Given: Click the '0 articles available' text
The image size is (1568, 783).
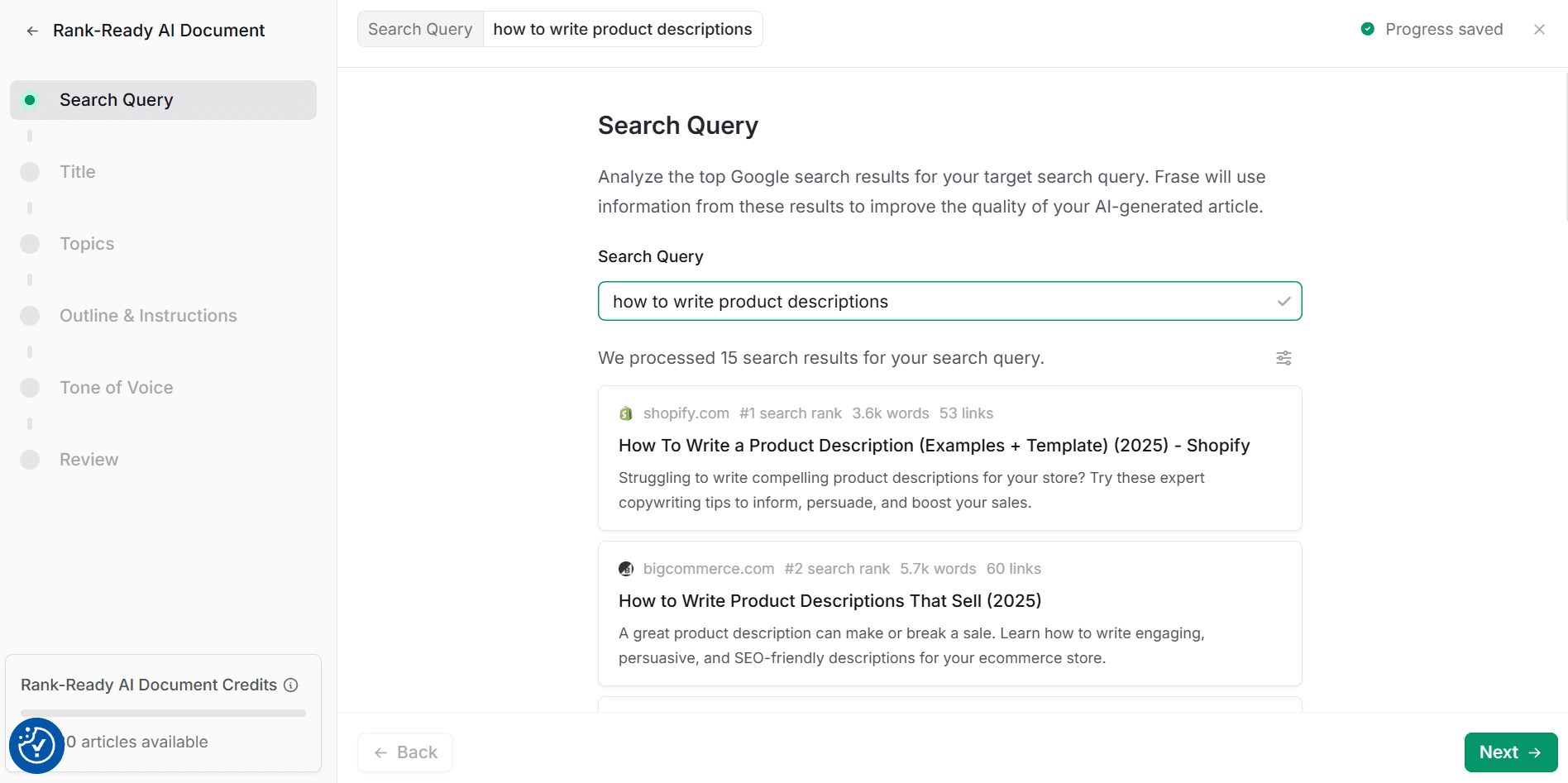Looking at the screenshot, I should coord(137,742).
